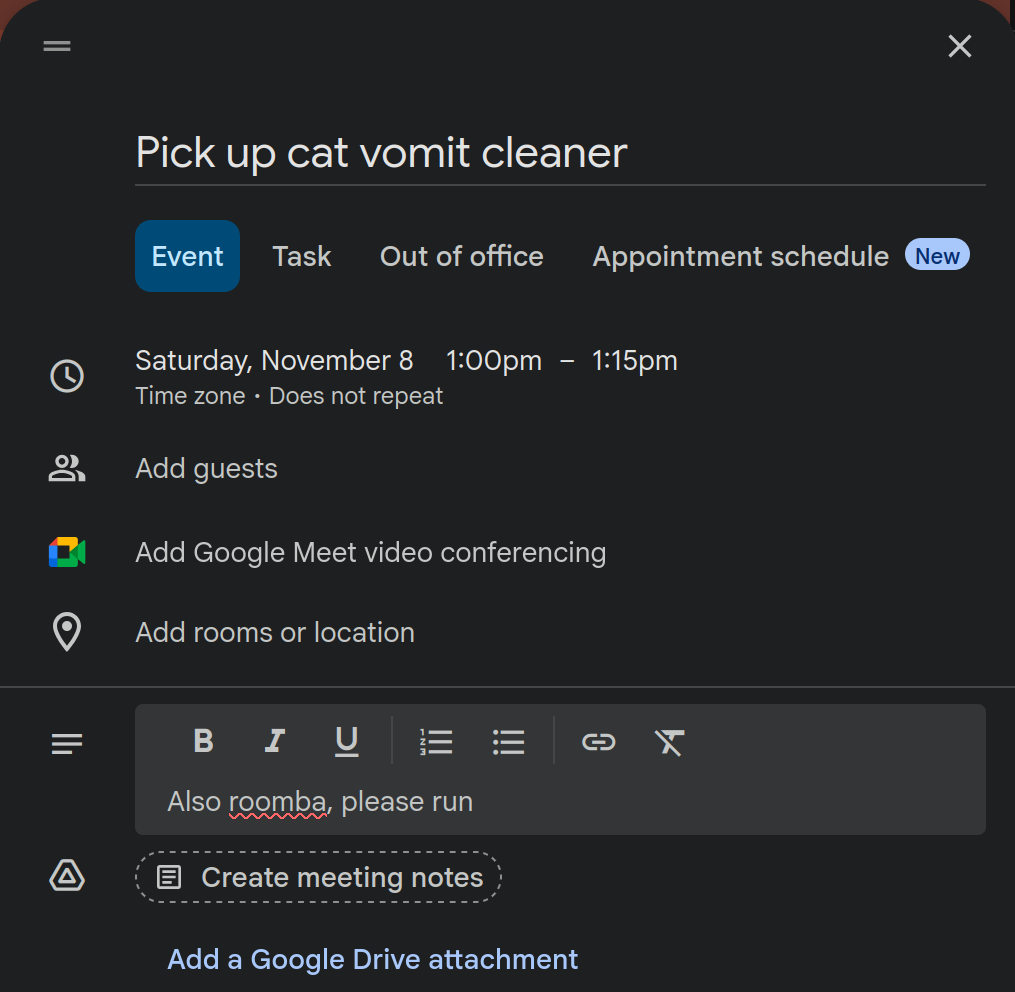The height and width of the screenshot is (992, 1015).
Task: Insert a bulleted list
Action: click(x=508, y=741)
